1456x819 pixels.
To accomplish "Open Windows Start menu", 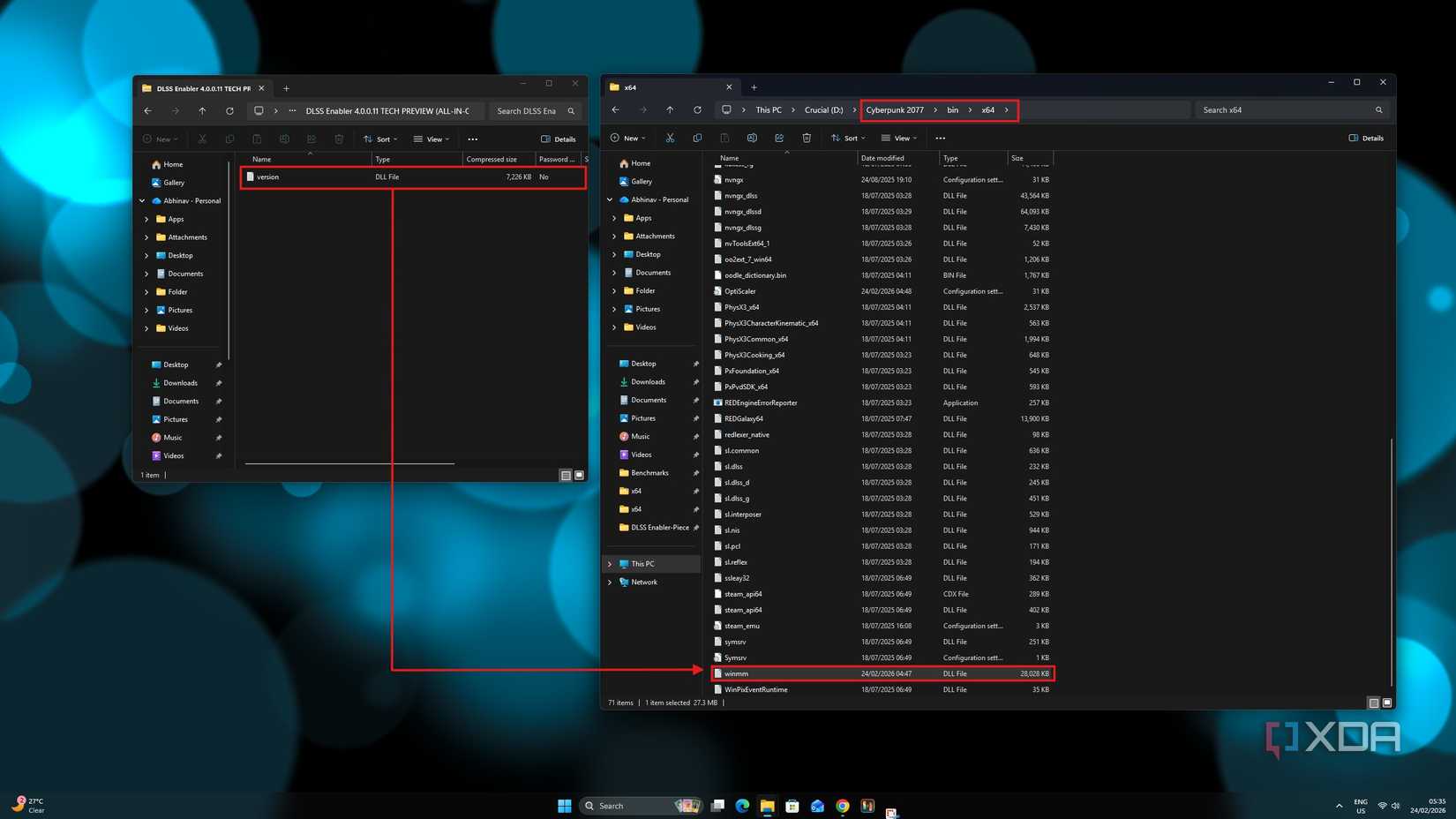I will click(x=565, y=806).
